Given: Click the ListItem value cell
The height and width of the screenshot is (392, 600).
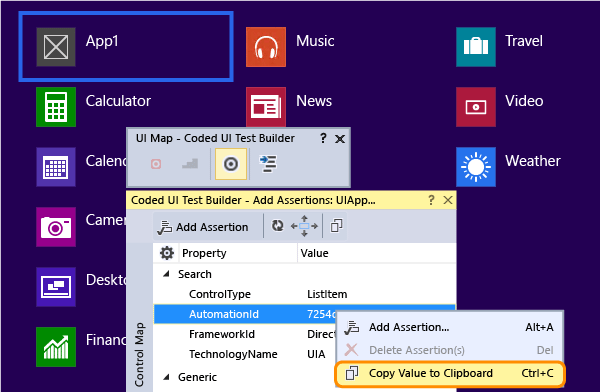Looking at the screenshot, I should 327,294.
